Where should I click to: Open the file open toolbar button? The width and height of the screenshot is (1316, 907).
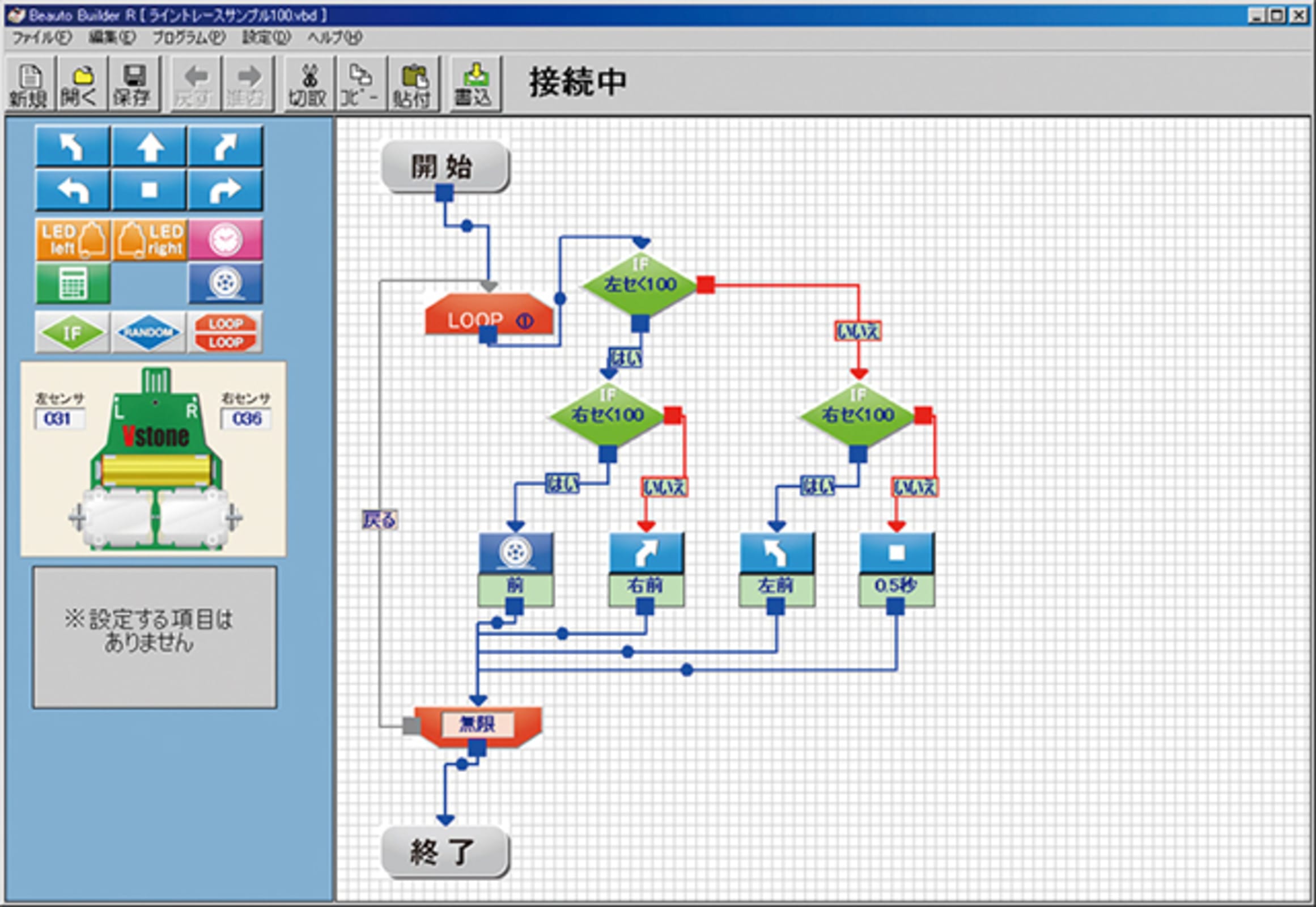click(81, 84)
